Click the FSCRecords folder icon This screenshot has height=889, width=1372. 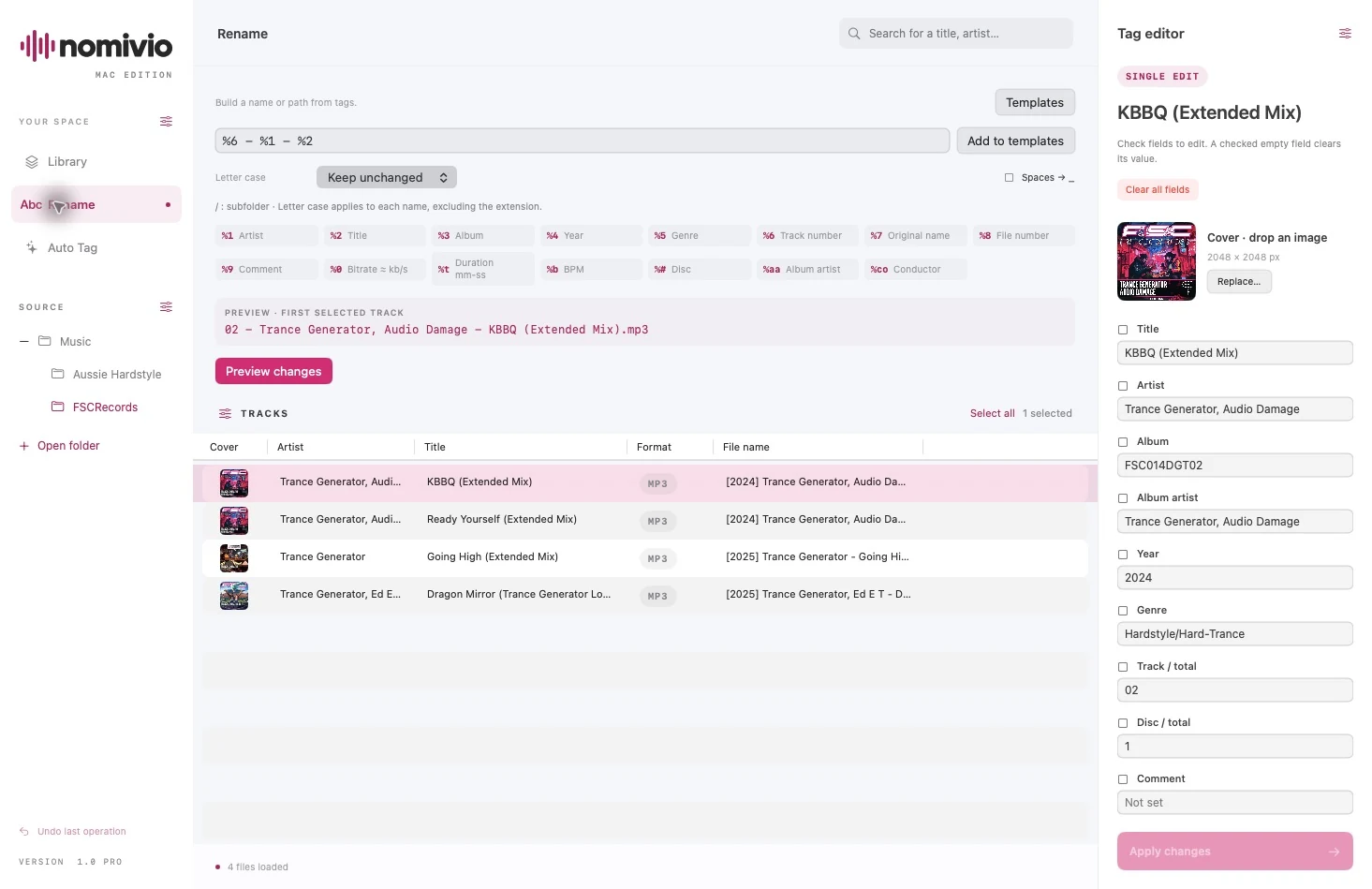(58, 407)
